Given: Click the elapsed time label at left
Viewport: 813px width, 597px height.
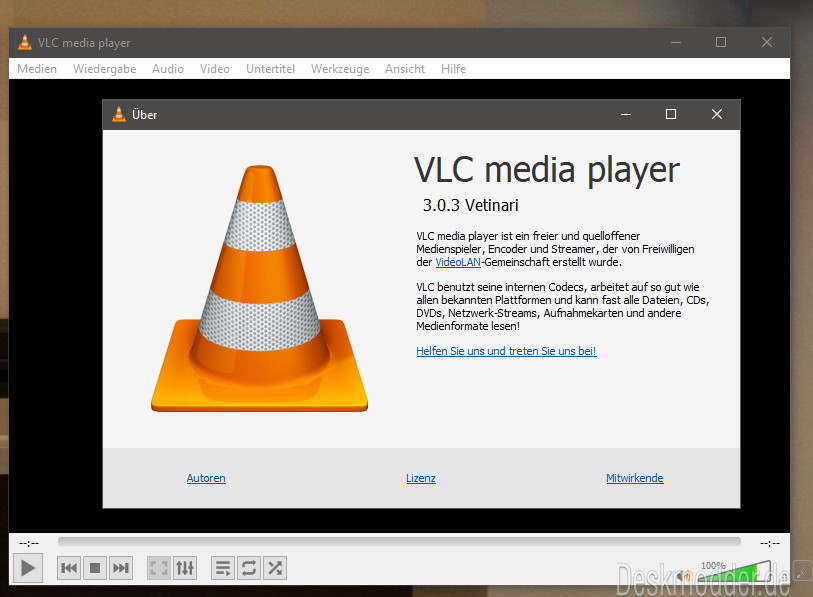Looking at the screenshot, I should click(29, 543).
